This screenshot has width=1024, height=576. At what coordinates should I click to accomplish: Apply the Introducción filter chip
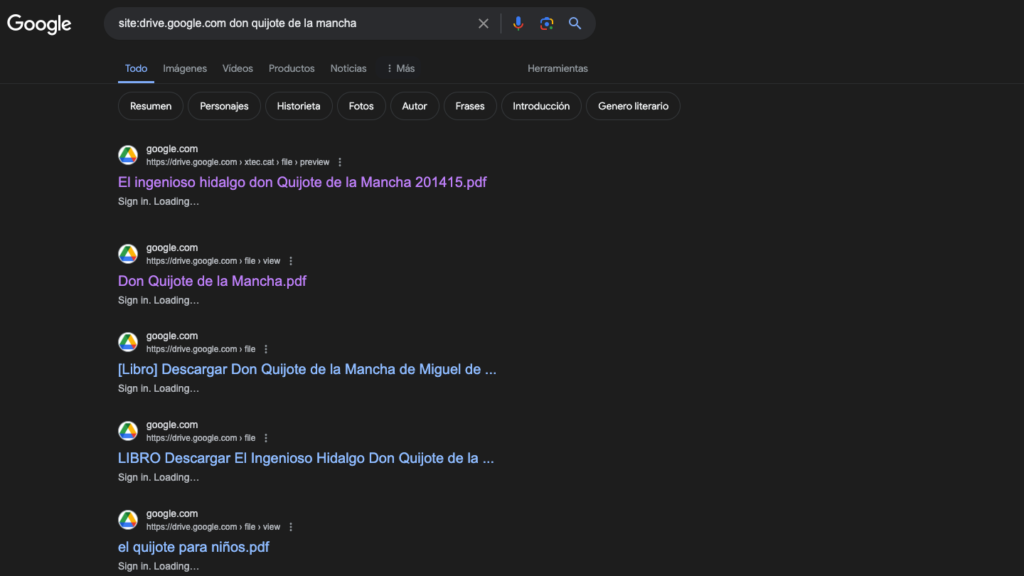tap(541, 106)
